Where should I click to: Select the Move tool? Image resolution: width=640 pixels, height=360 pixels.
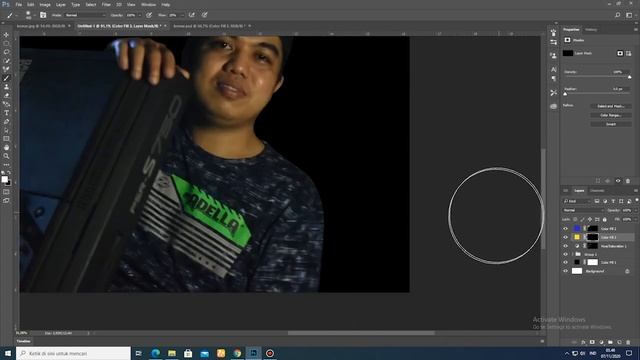[x=6, y=35]
